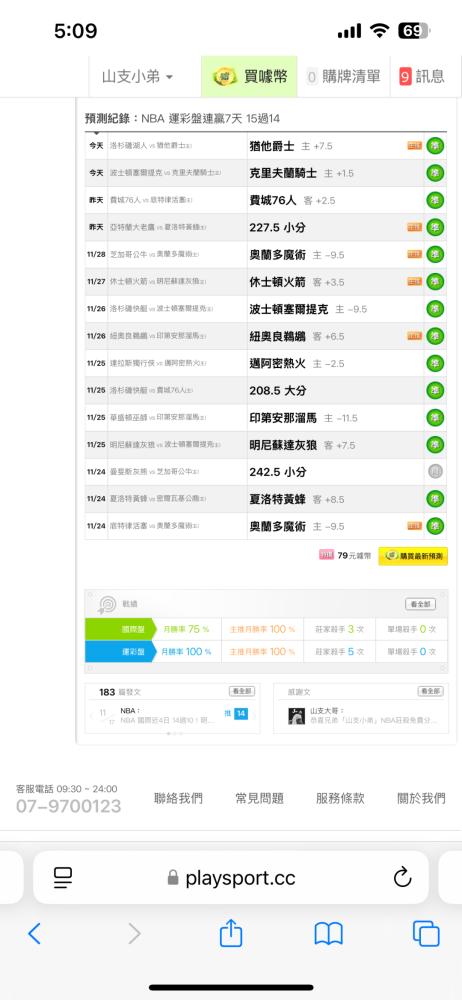Image resolution: width=462 pixels, height=1000 pixels.
Task: Click green result icon for 印第安那溜馬 row
Action: [435, 418]
